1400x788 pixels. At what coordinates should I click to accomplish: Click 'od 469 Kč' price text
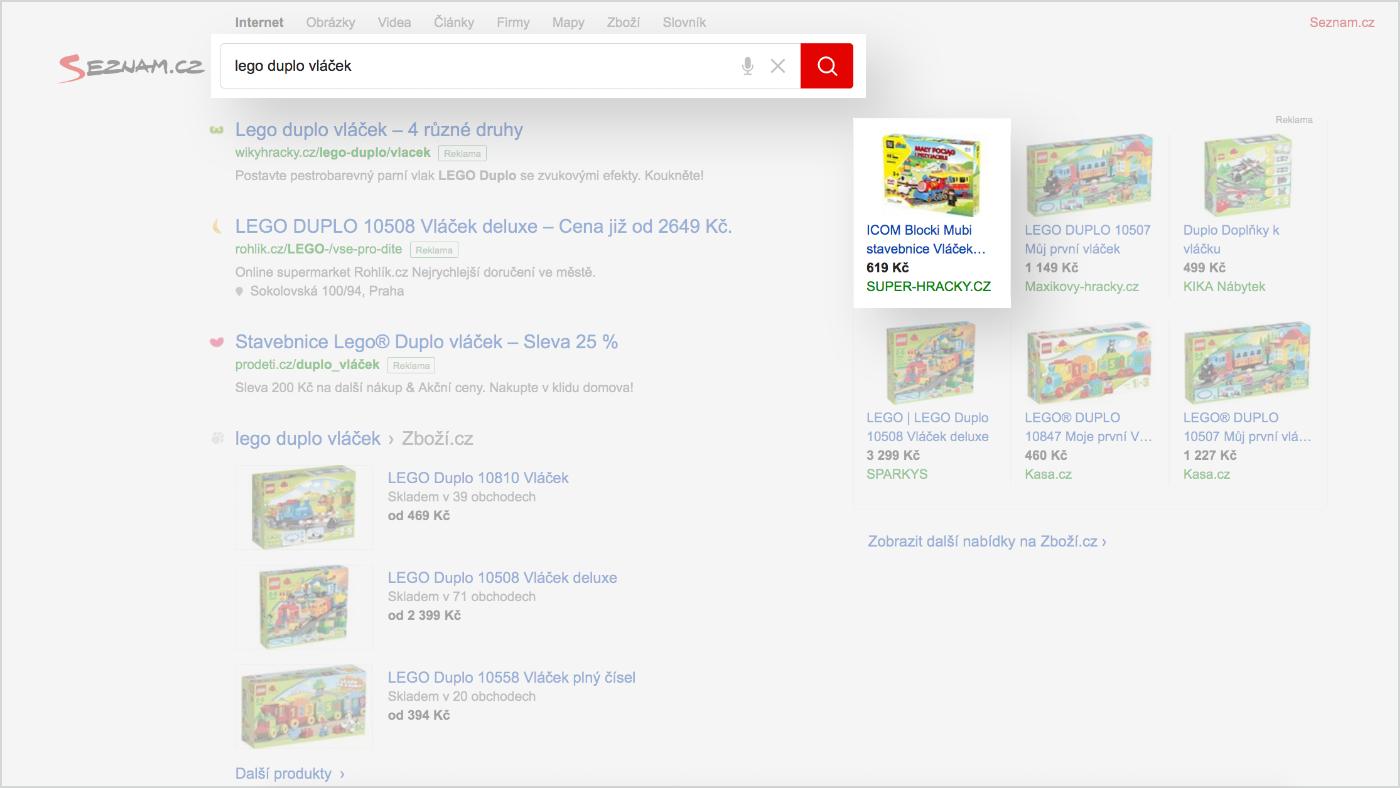click(419, 516)
